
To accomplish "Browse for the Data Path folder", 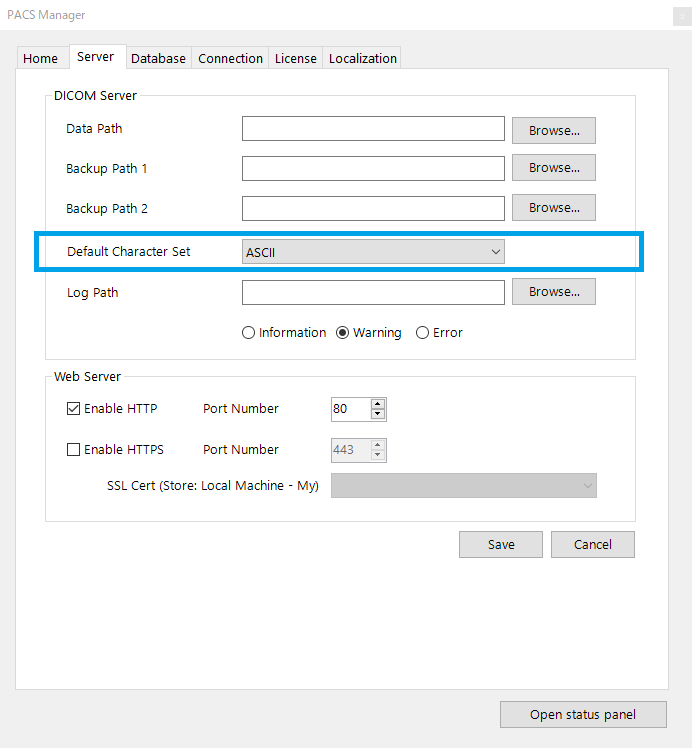I will (554, 130).
